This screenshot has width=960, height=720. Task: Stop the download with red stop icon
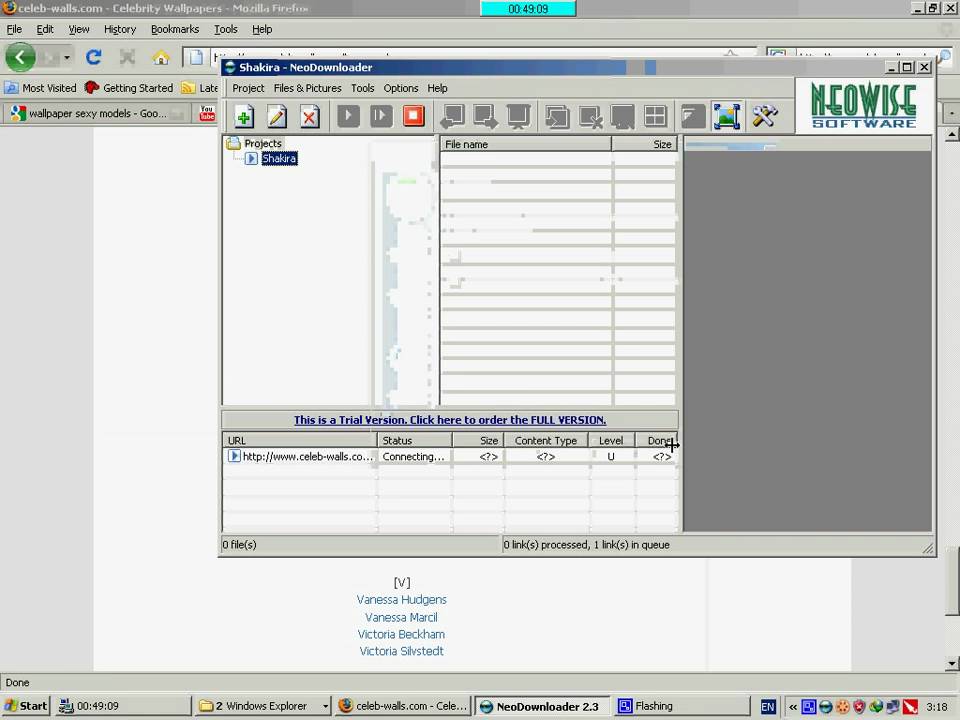414,116
